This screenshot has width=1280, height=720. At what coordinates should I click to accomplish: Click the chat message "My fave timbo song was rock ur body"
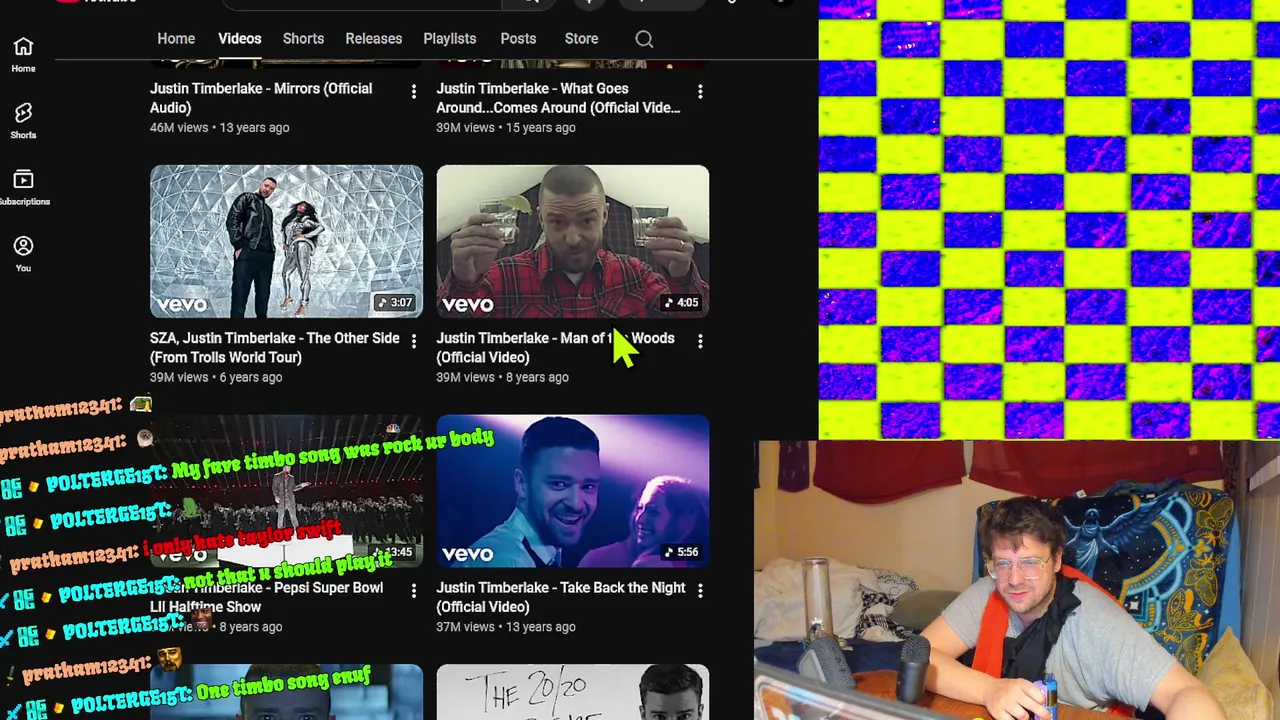pyautogui.click(x=333, y=454)
